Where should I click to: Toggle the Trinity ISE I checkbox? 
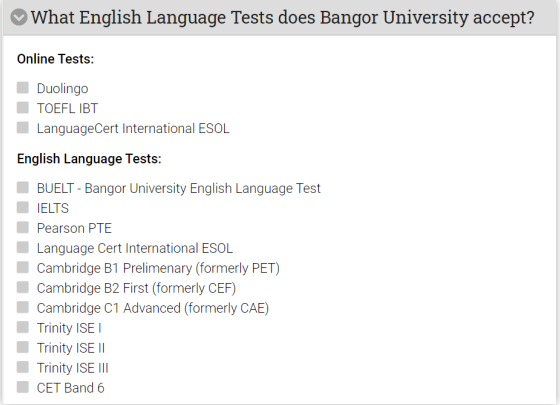pos(23,327)
